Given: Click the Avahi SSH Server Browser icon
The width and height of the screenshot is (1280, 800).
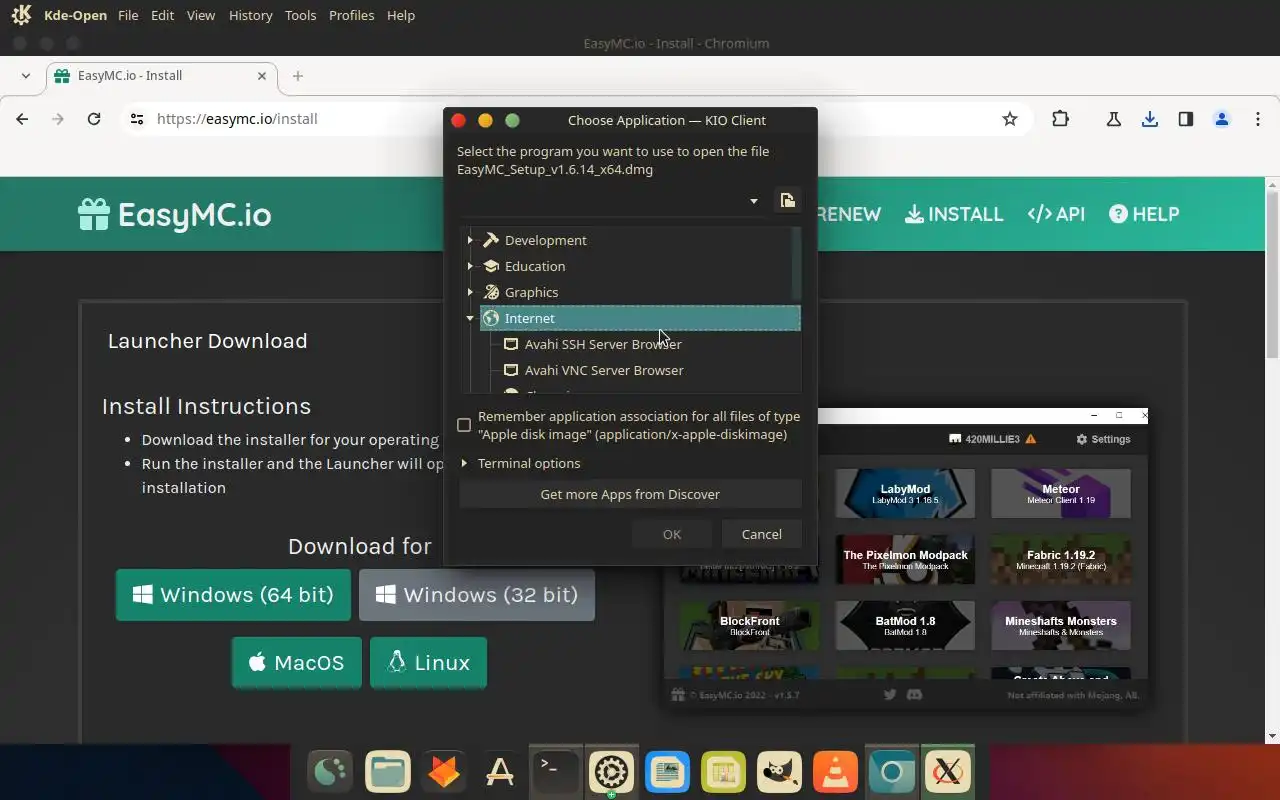Looking at the screenshot, I should point(511,344).
